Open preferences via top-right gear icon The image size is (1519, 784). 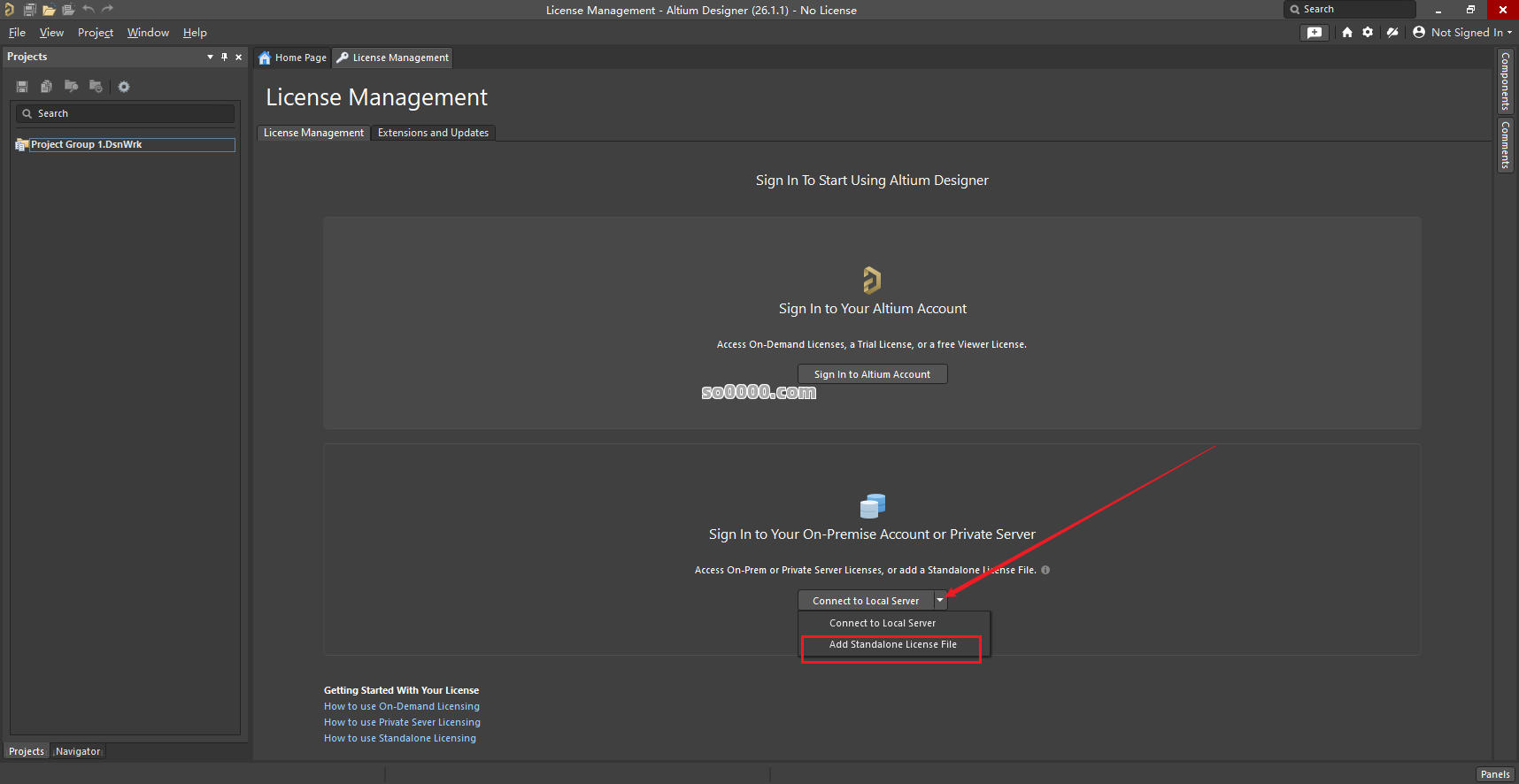pyautogui.click(x=1368, y=33)
